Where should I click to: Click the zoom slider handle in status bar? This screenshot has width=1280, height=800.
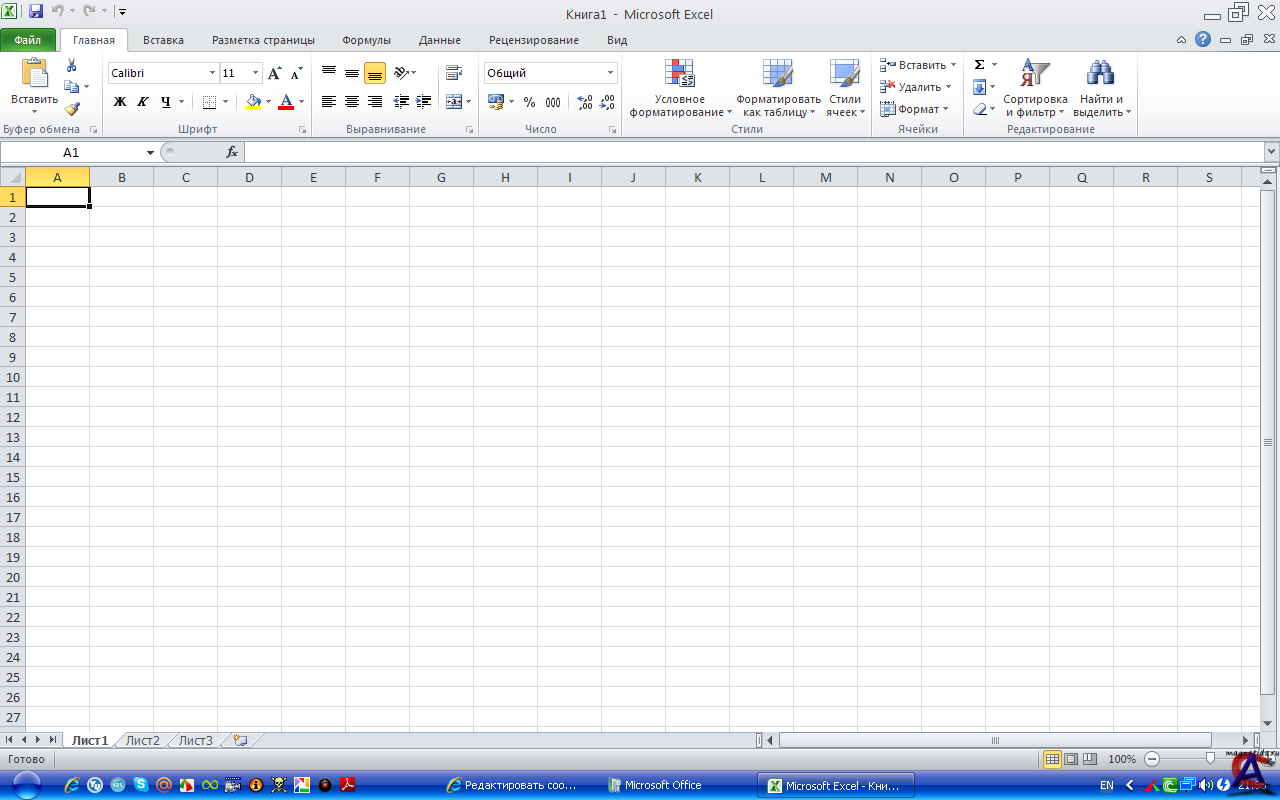click(1210, 759)
